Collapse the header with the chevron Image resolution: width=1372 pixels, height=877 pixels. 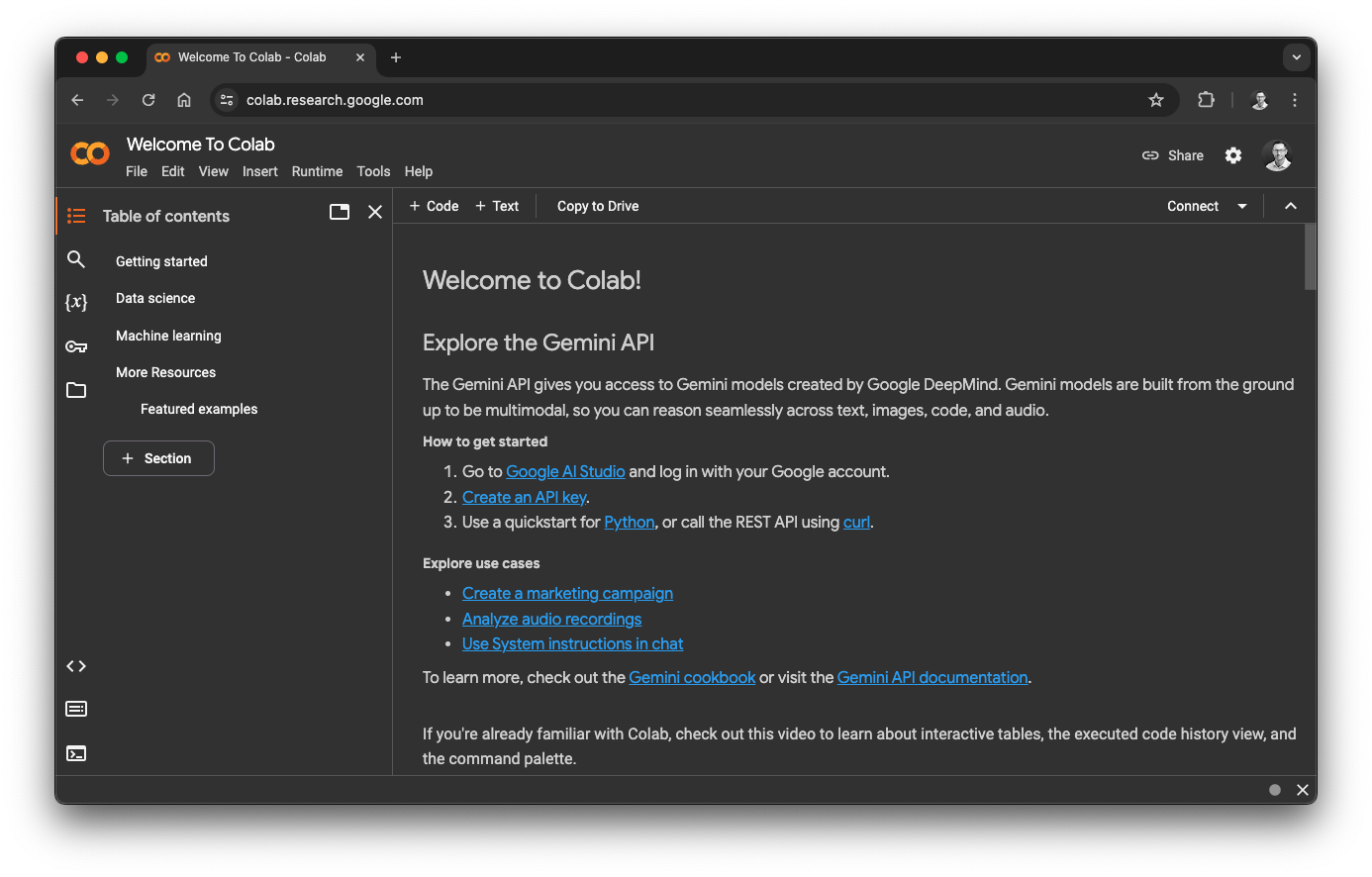[x=1291, y=206]
